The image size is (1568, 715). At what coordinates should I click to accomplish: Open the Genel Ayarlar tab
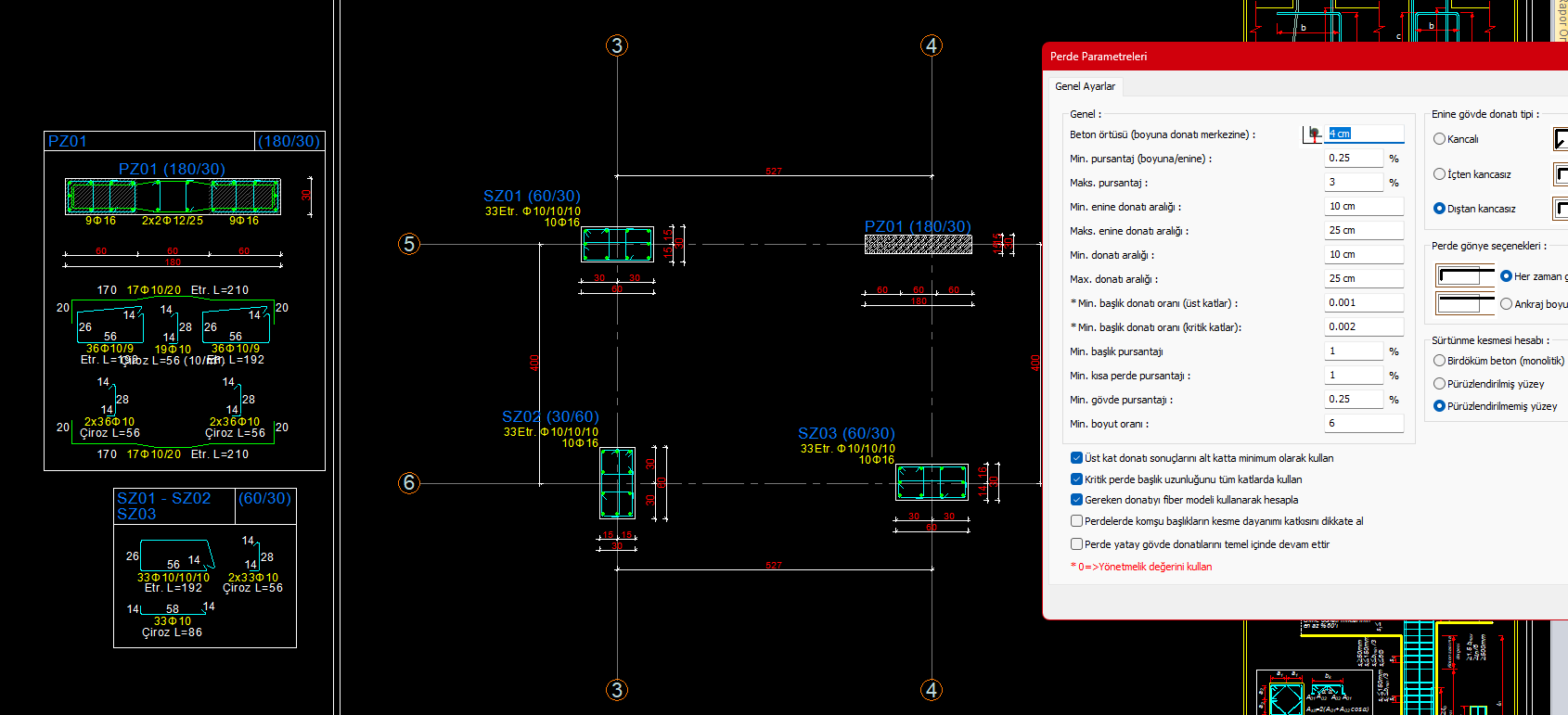pos(1085,86)
